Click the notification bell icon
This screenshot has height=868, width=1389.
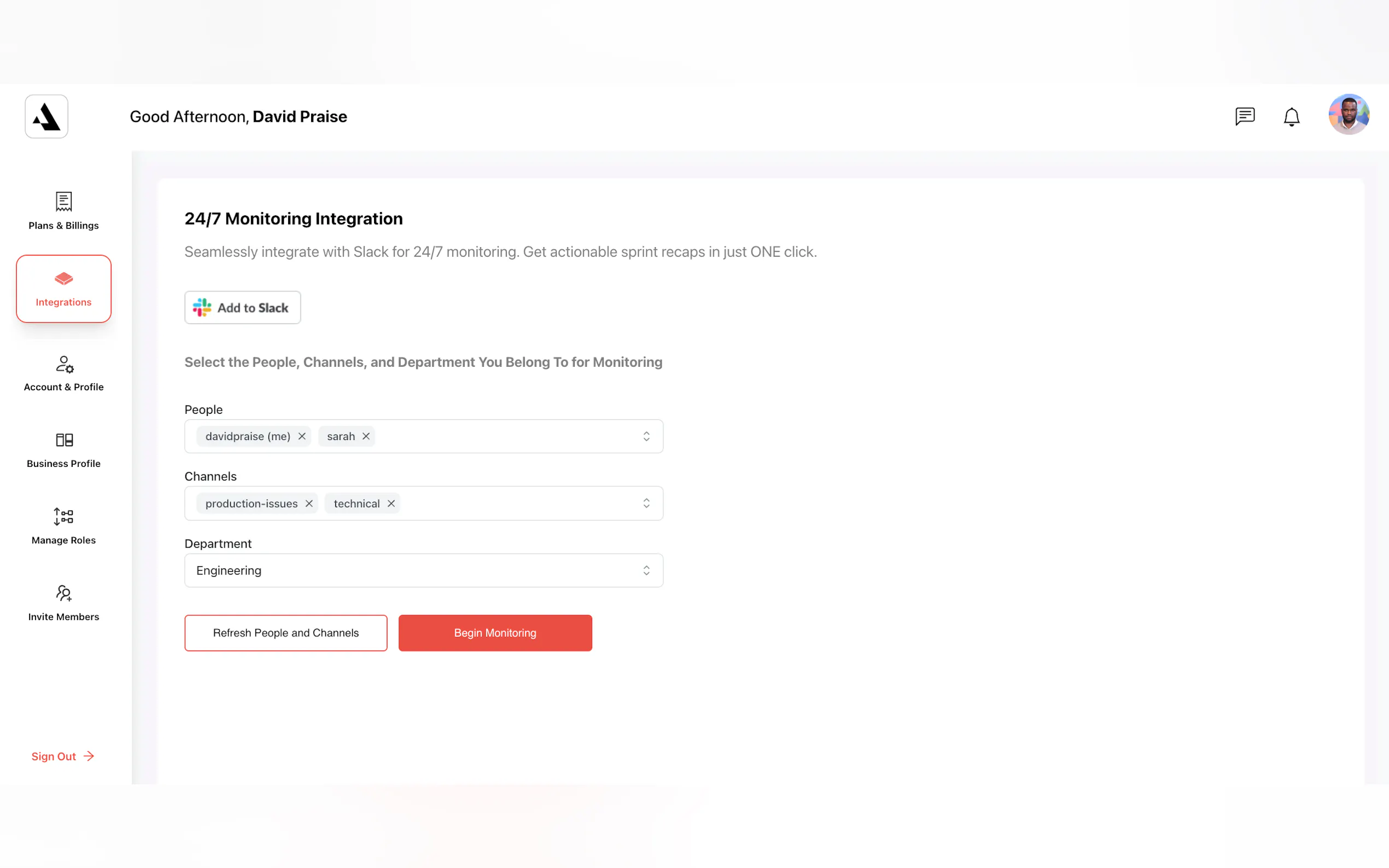(1291, 116)
